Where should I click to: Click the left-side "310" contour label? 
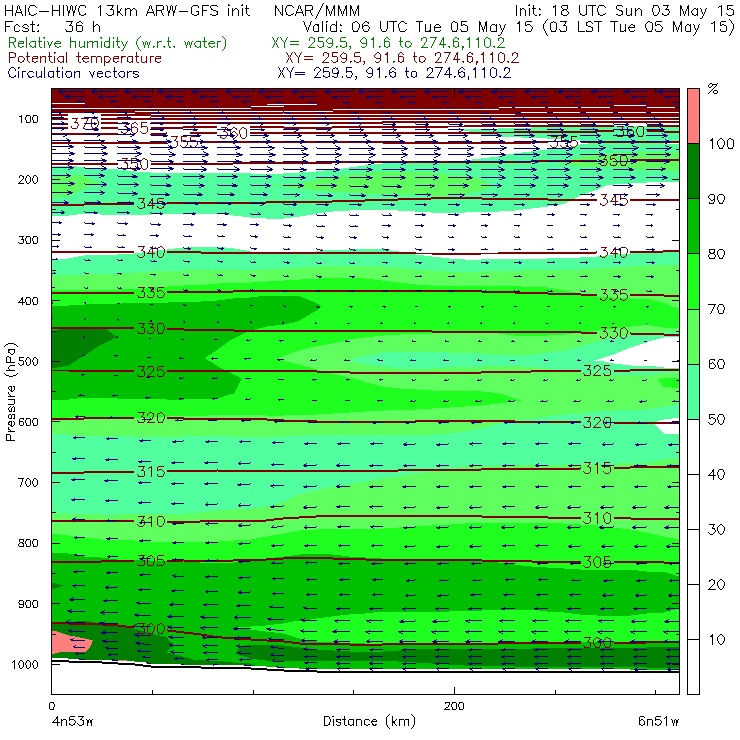click(x=151, y=521)
